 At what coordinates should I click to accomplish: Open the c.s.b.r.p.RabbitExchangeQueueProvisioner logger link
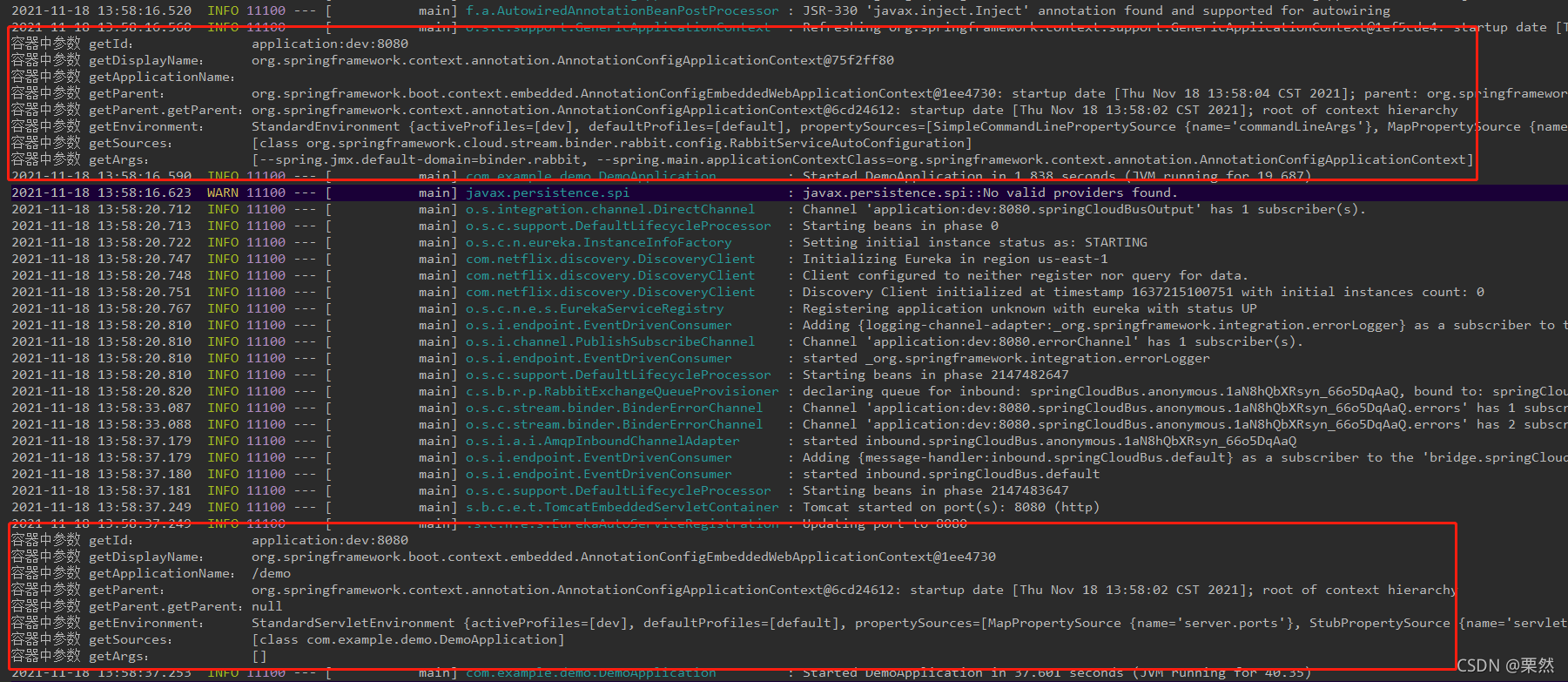coord(622,391)
